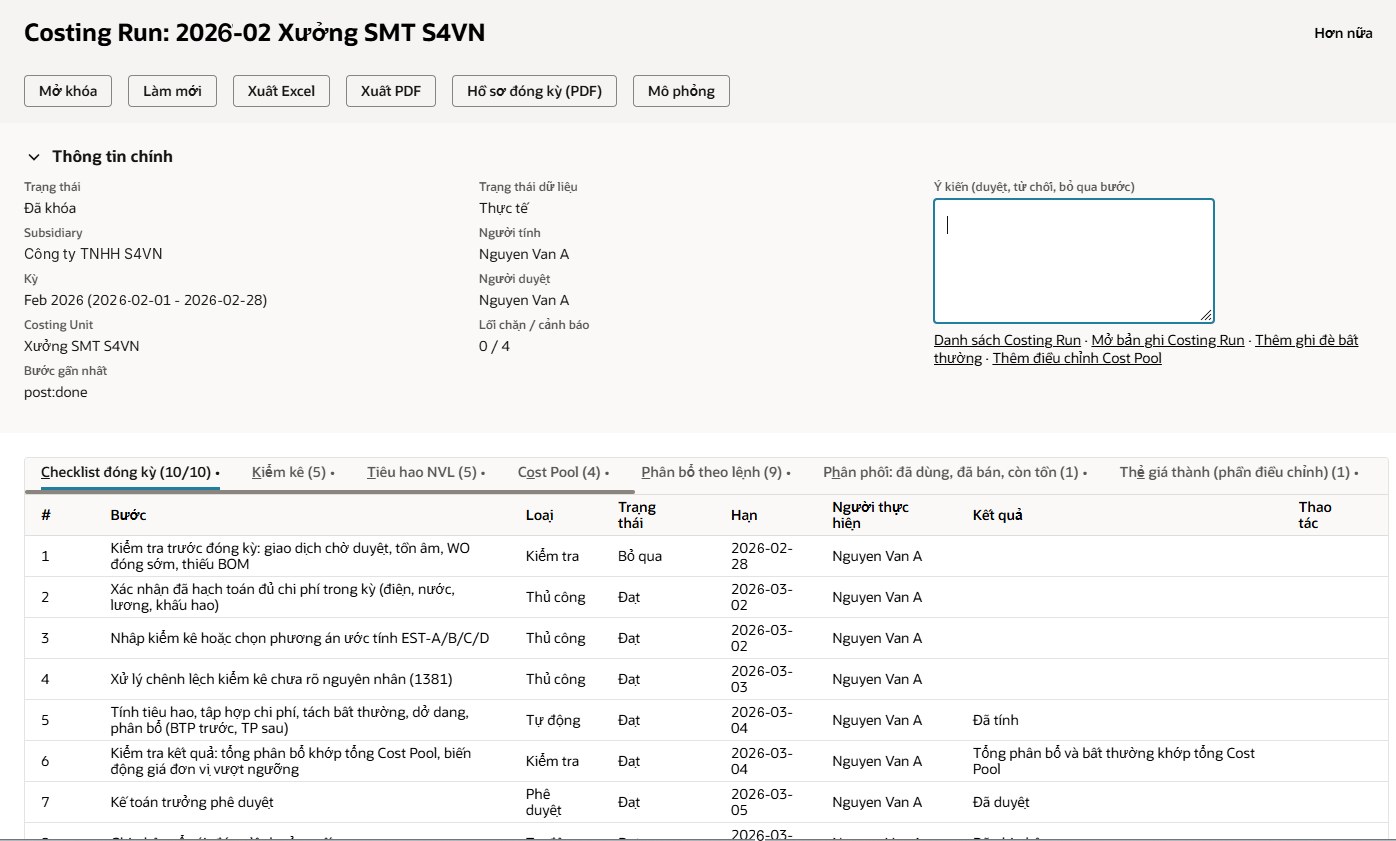Image resolution: width=1396 pixels, height=841 pixels.
Task: Open the Phân phối: đã dùng, đã bán, còn tồn tab
Action: coord(955,472)
